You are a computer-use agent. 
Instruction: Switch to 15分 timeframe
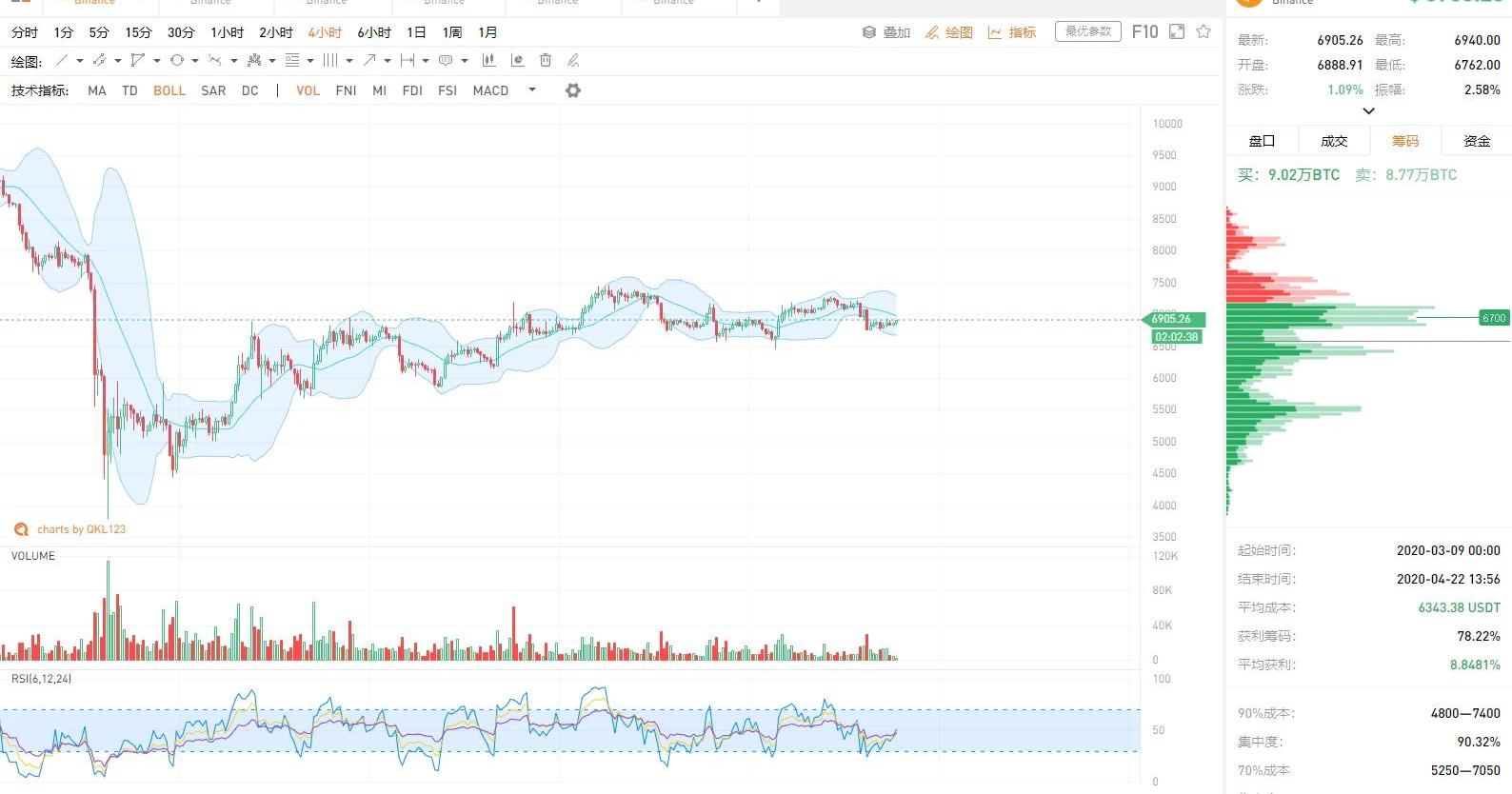[x=138, y=32]
